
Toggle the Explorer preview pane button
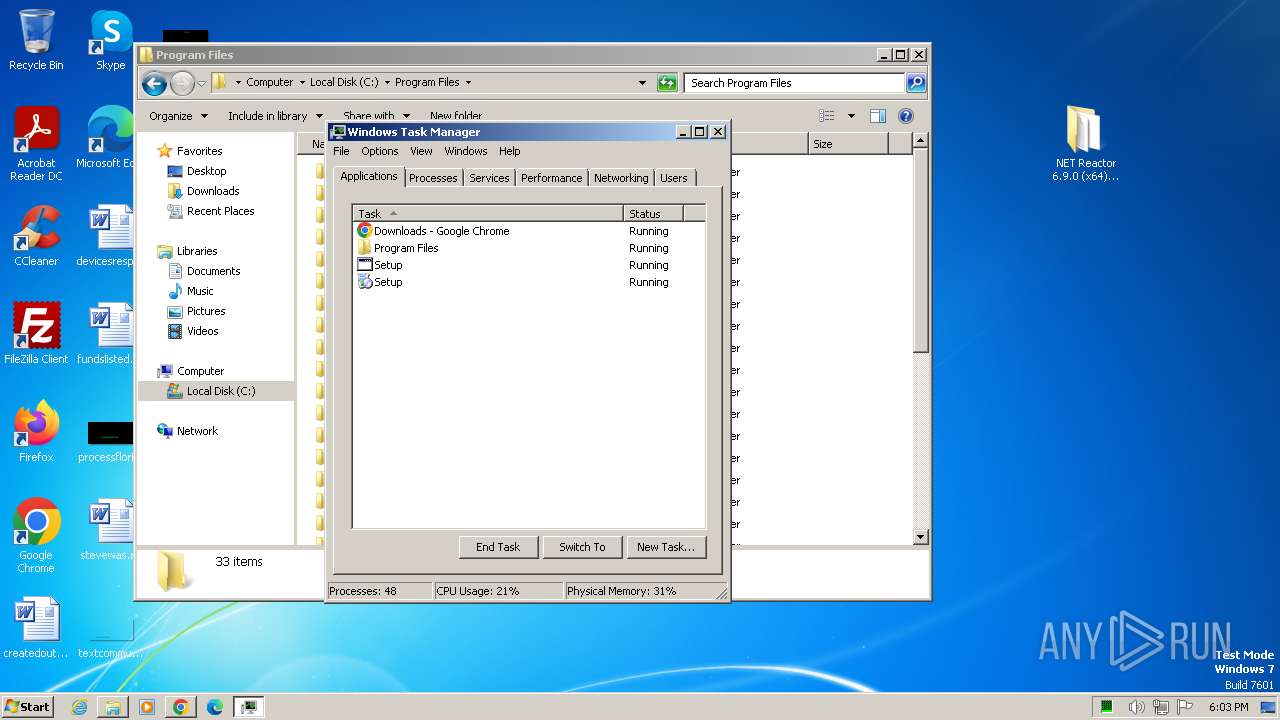878,116
